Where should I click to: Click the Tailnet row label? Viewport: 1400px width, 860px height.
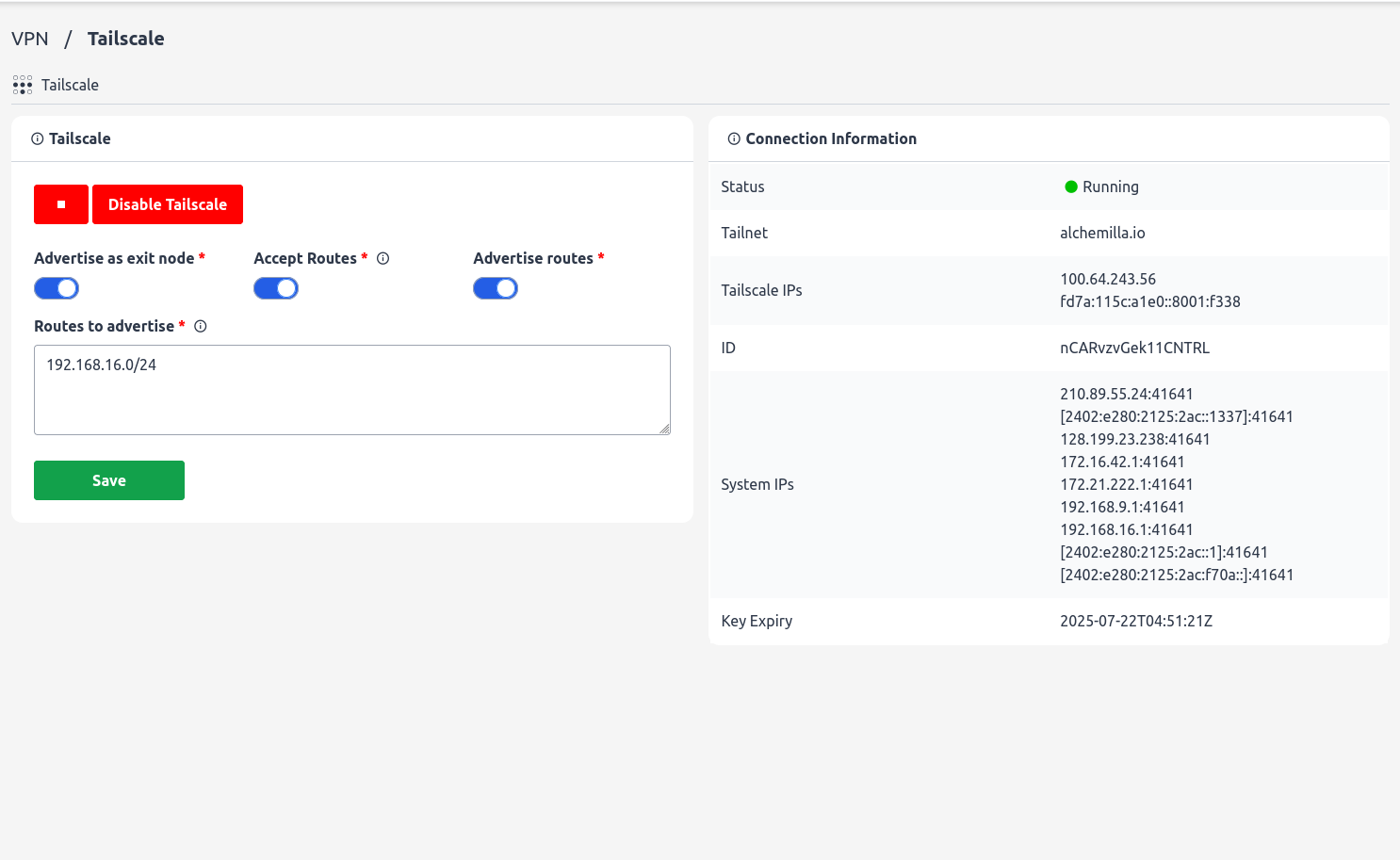pyautogui.click(x=744, y=233)
